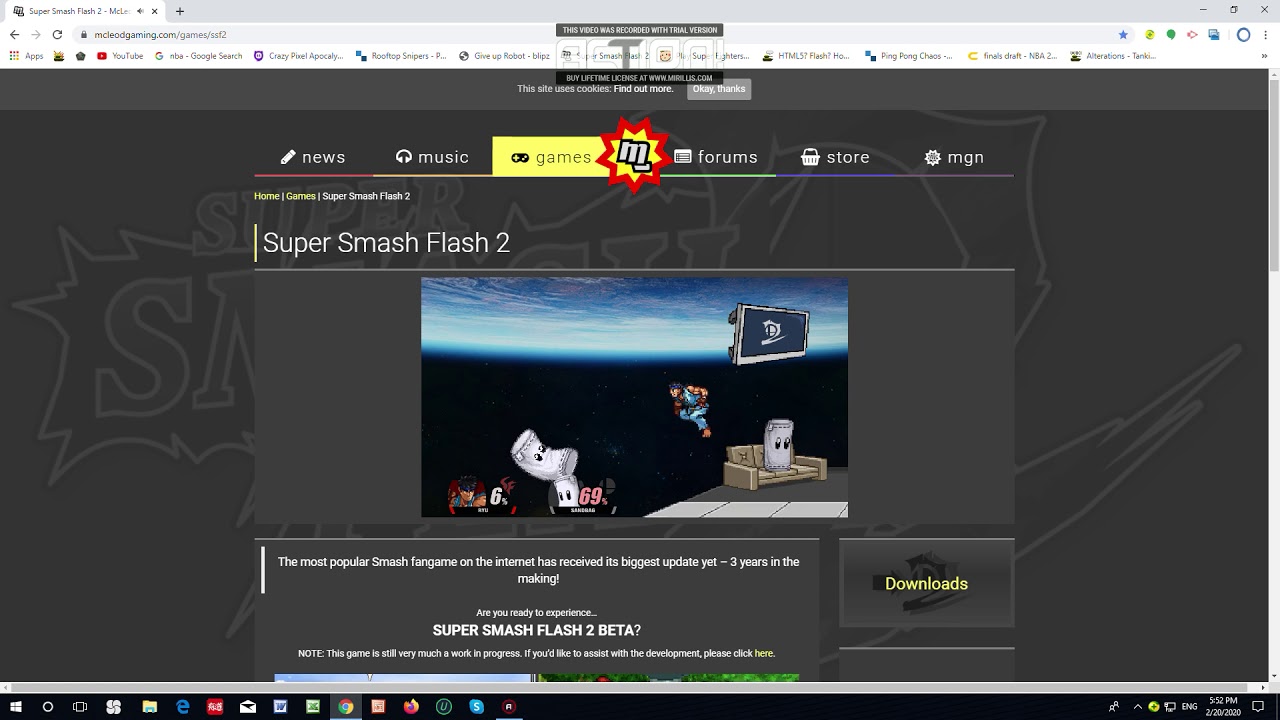This screenshot has width=1280, height=720.
Task: Go back in browser history
Action: click(x=14, y=34)
